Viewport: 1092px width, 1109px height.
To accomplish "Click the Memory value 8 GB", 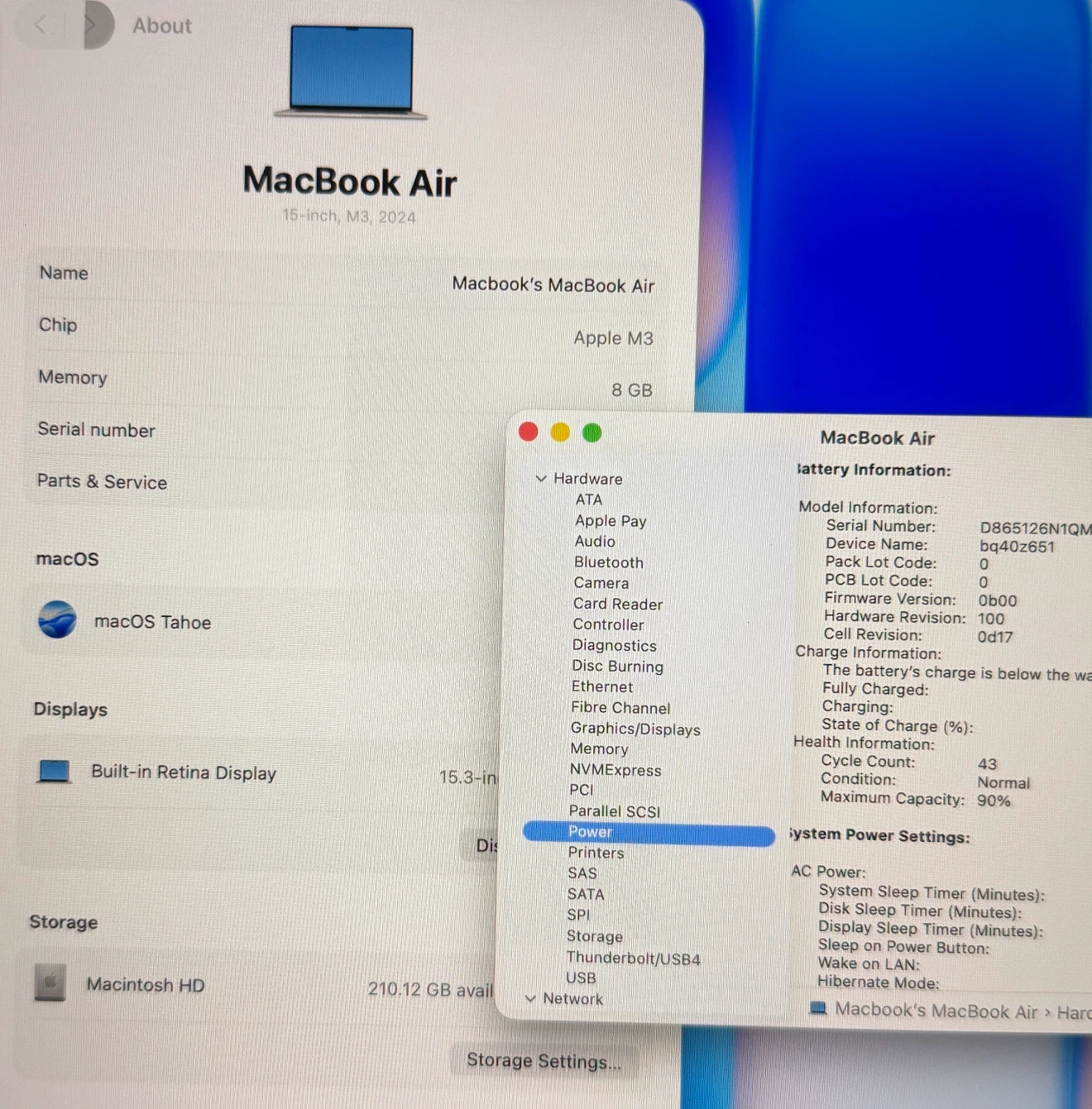I will 632,390.
